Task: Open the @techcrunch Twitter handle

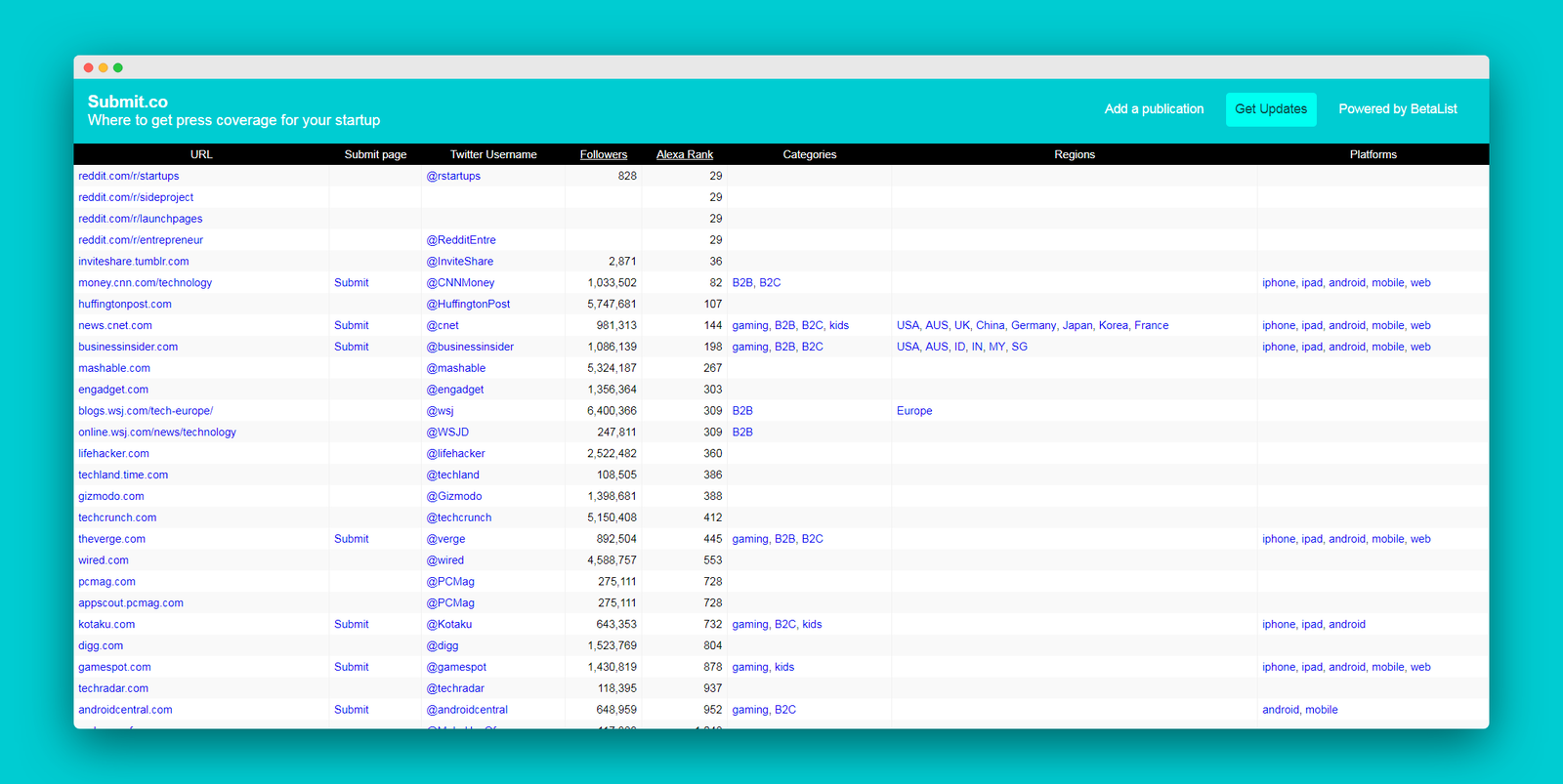Action: pyautogui.click(x=459, y=518)
